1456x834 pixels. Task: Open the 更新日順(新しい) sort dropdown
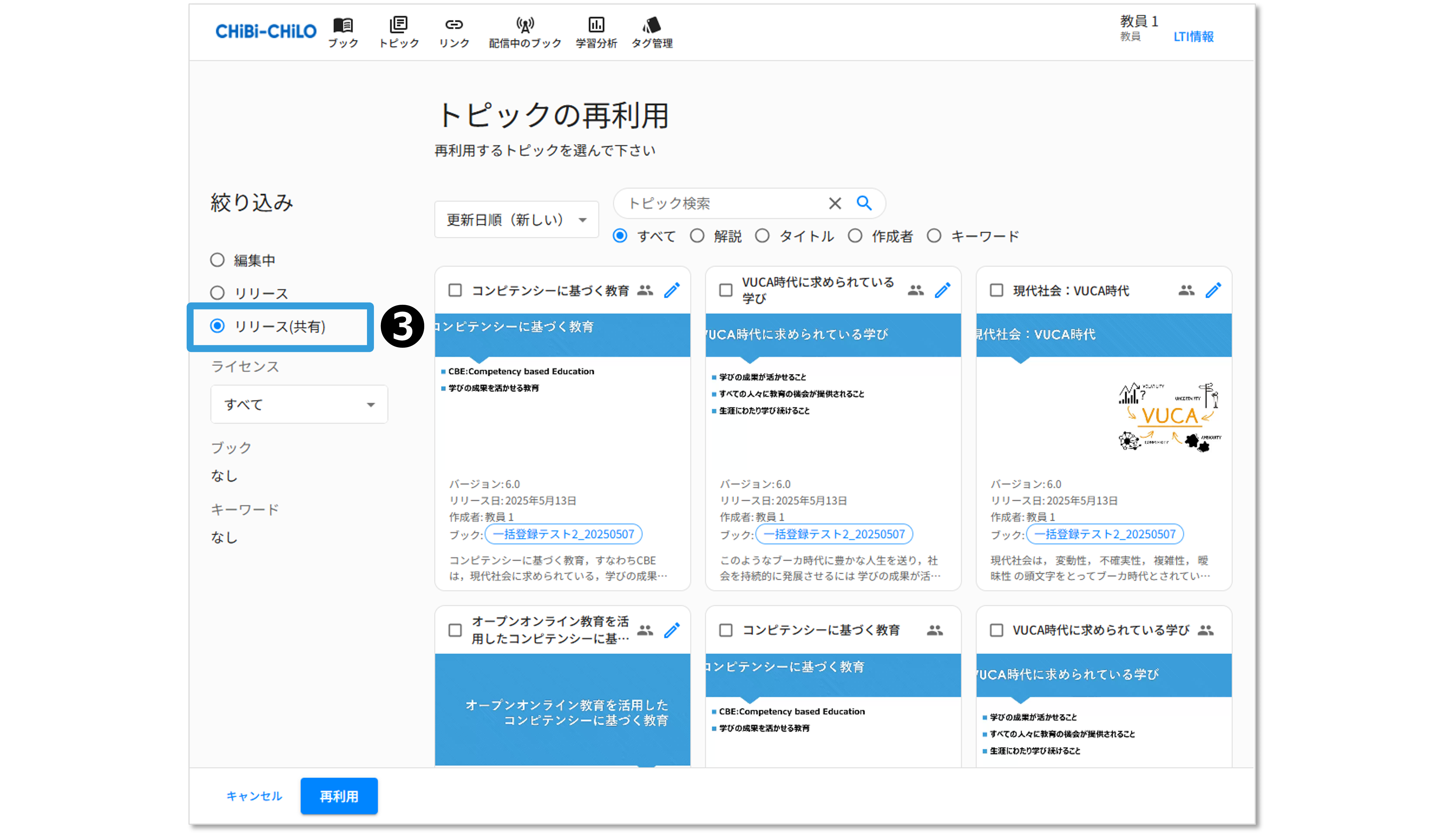click(x=517, y=220)
